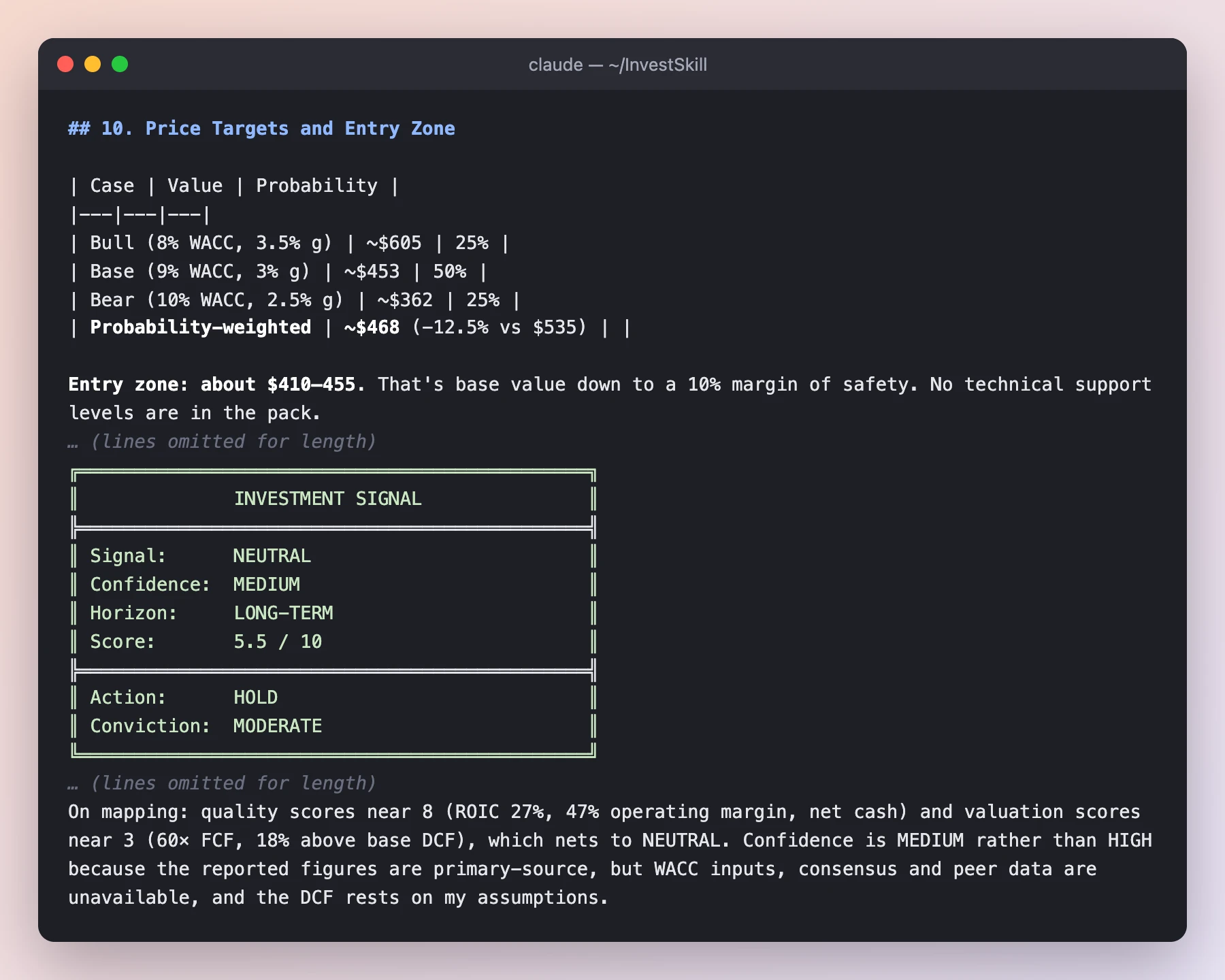Click the Horizon value LONG-TERM
Screen dimensions: 1225x980
(x=284, y=613)
